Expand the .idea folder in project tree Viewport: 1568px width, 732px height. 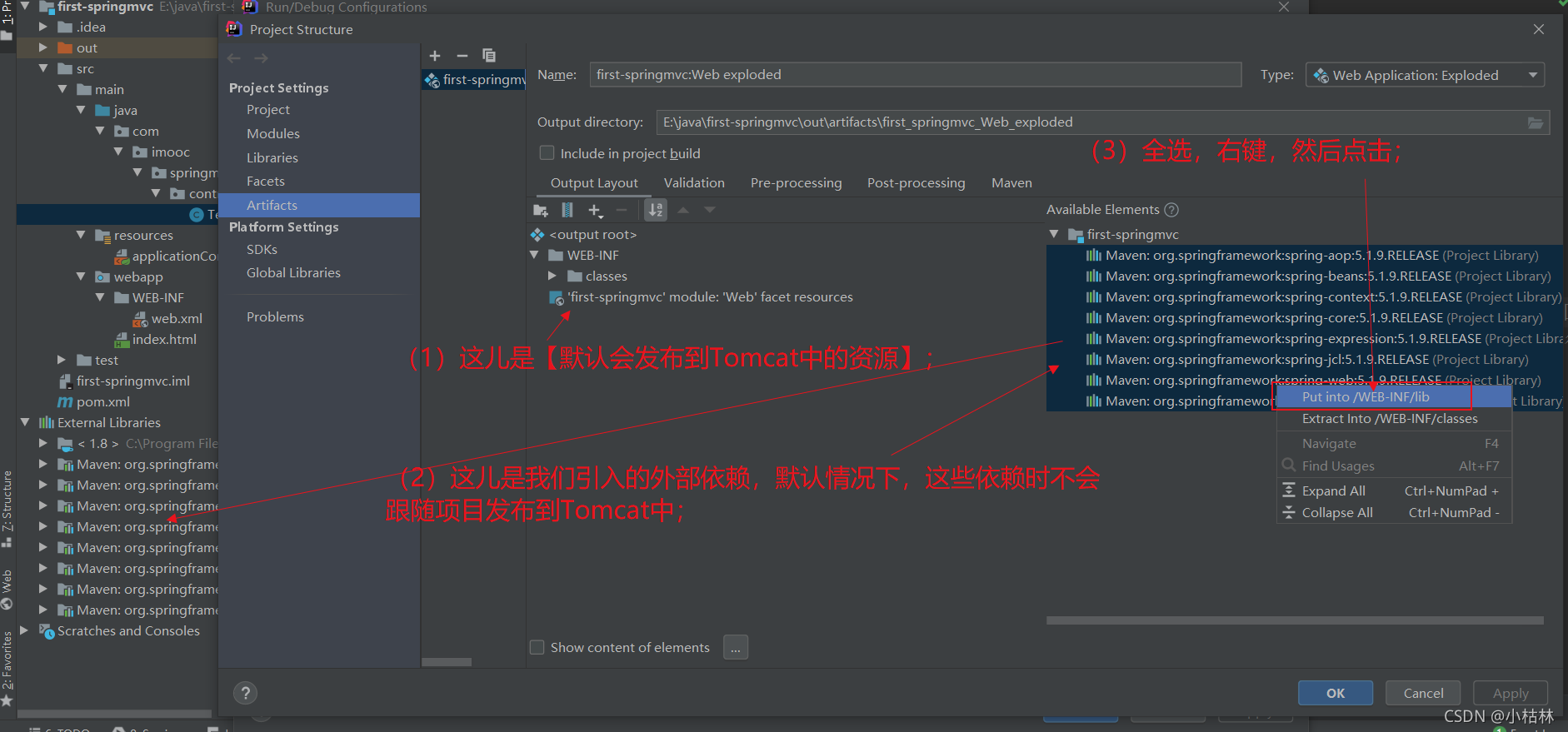[43, 27]
